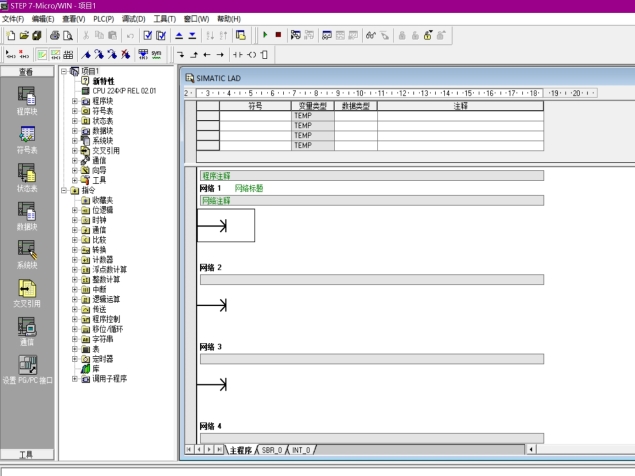Click the red Stop PLC icon

(x=278, y=34)
